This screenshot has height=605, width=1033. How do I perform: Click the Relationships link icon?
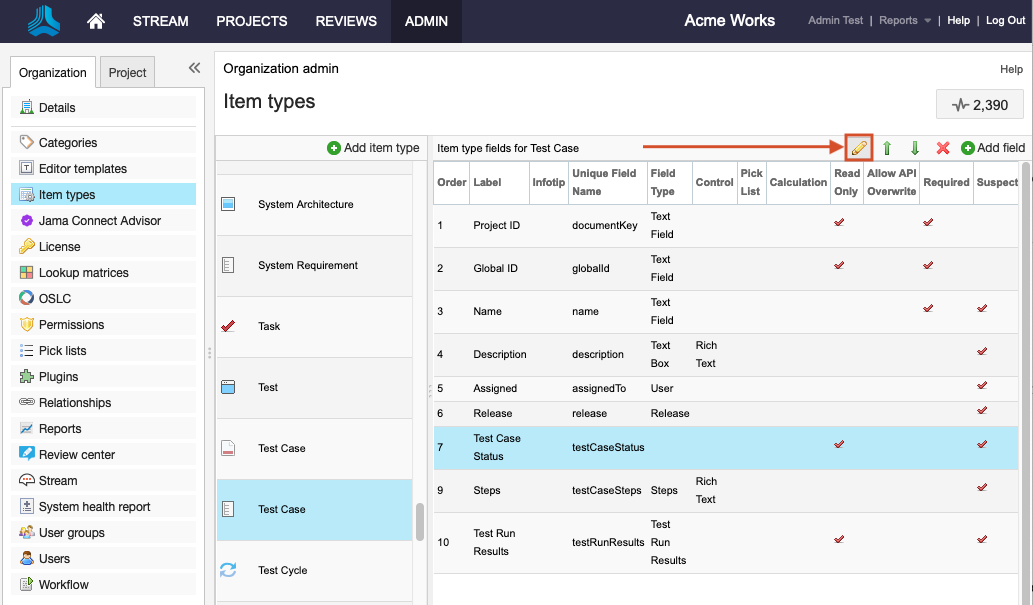26,402
